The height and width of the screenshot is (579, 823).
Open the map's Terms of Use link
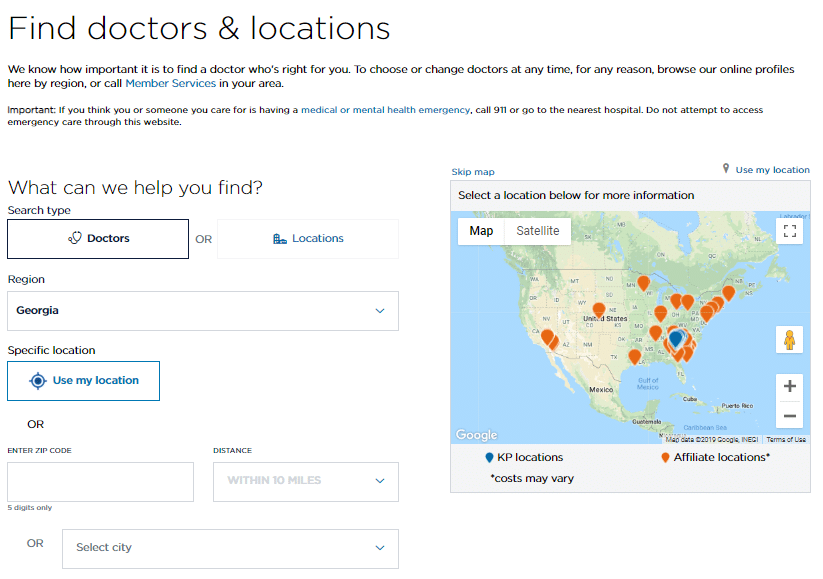coord(786,439)
